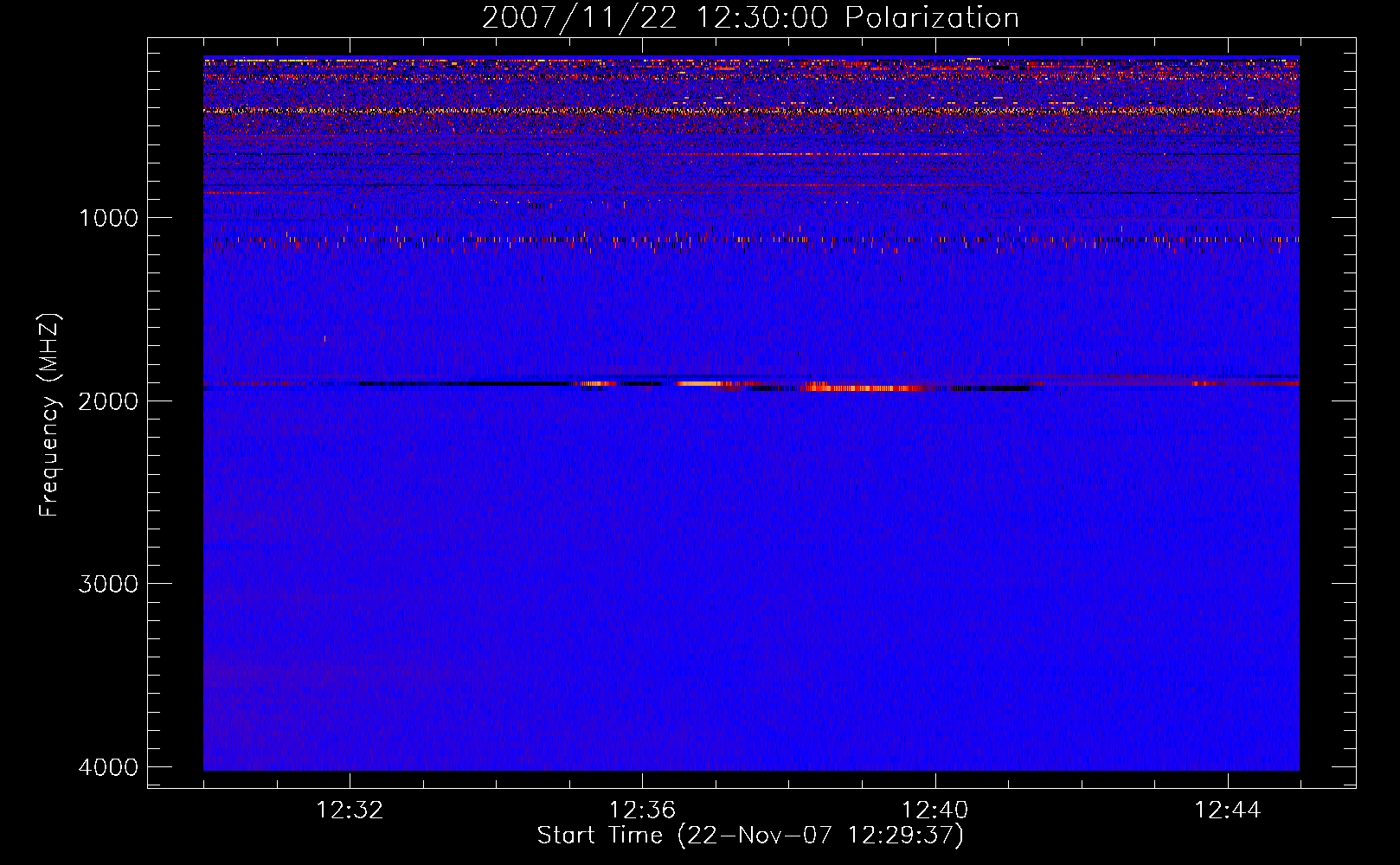Click the 12:32 time tick label
The height and width of the screenshot is (865, 1400).
pos(350,811)
